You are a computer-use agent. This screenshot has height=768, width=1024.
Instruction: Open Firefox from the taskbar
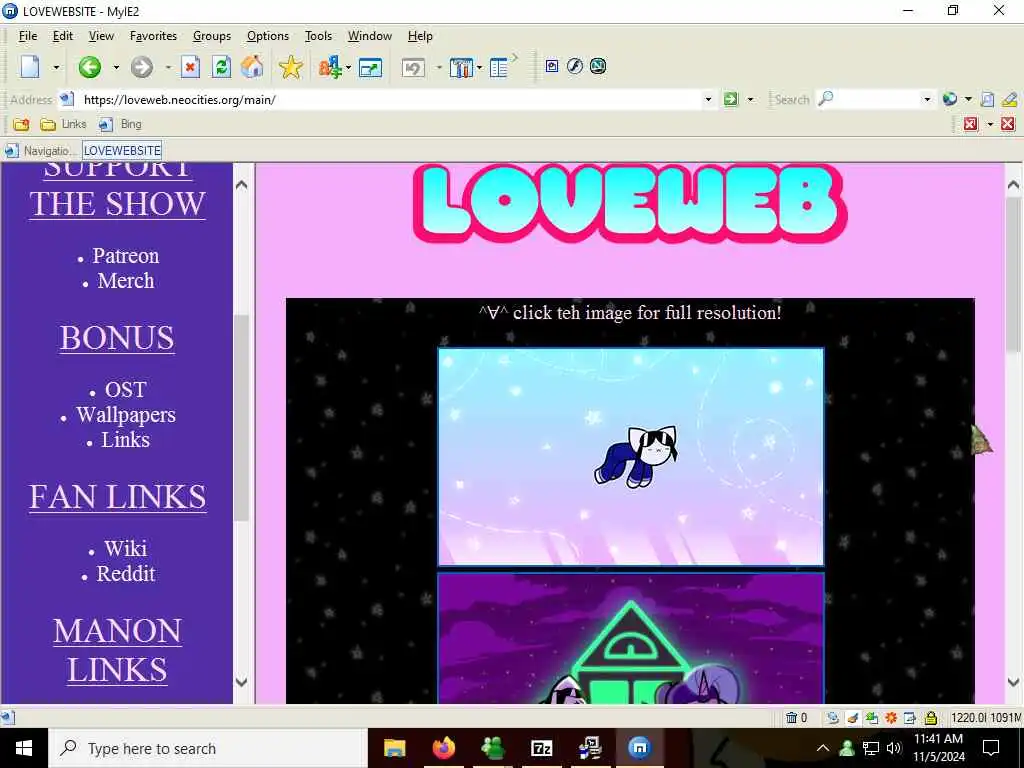point(443,748)
